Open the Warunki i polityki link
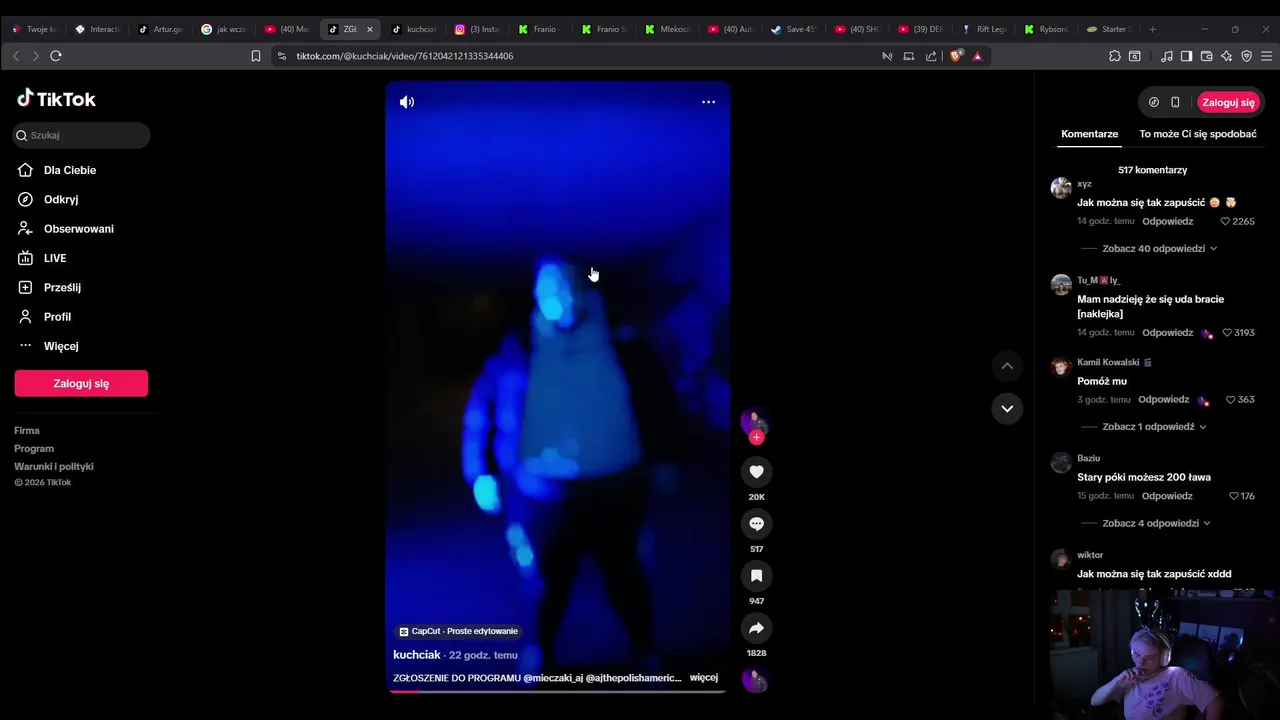This screenshot has height=720, width=1280. [54, 467]
